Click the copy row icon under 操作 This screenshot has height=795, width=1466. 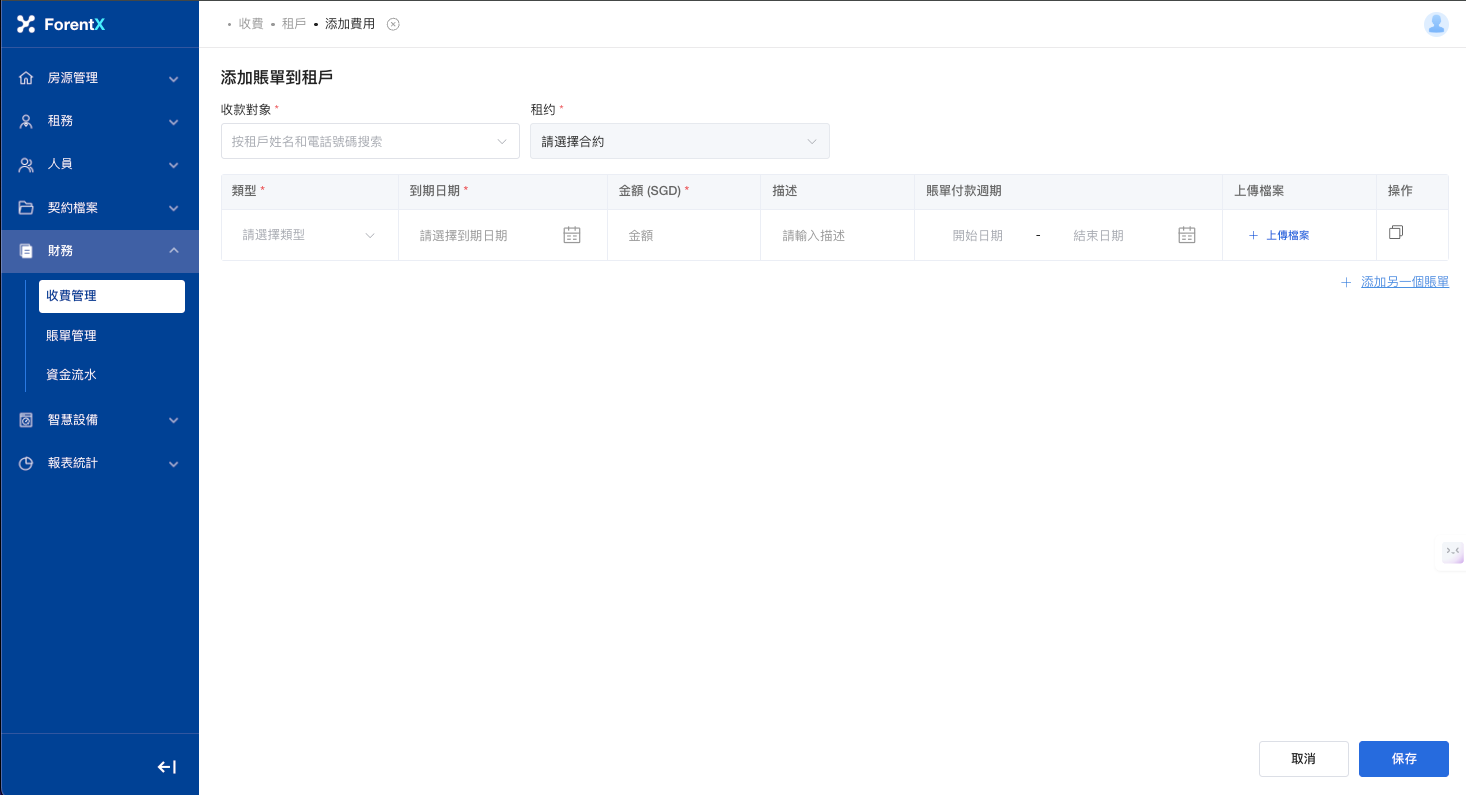click(1396, 232)
